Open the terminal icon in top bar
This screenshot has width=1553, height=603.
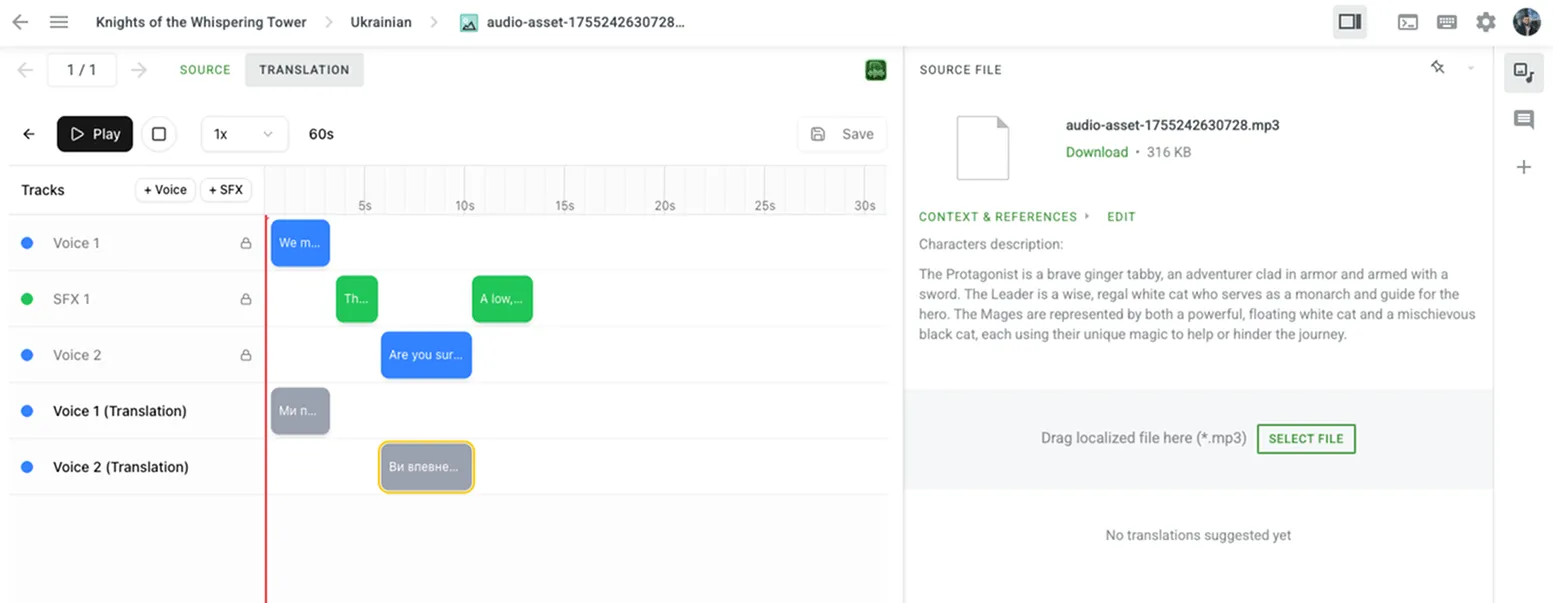(x=1409, y=21)
